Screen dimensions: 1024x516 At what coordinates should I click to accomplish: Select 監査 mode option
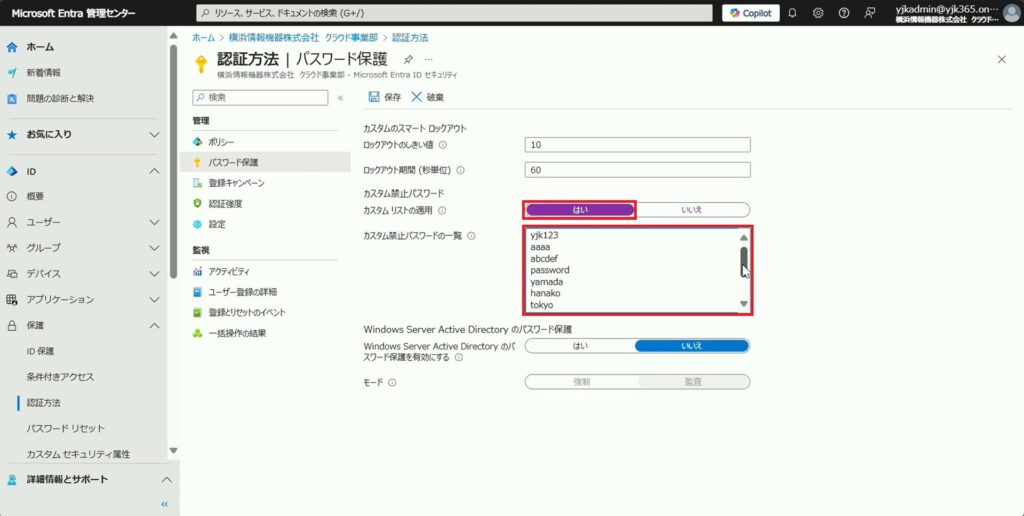(x=693, y=382)
